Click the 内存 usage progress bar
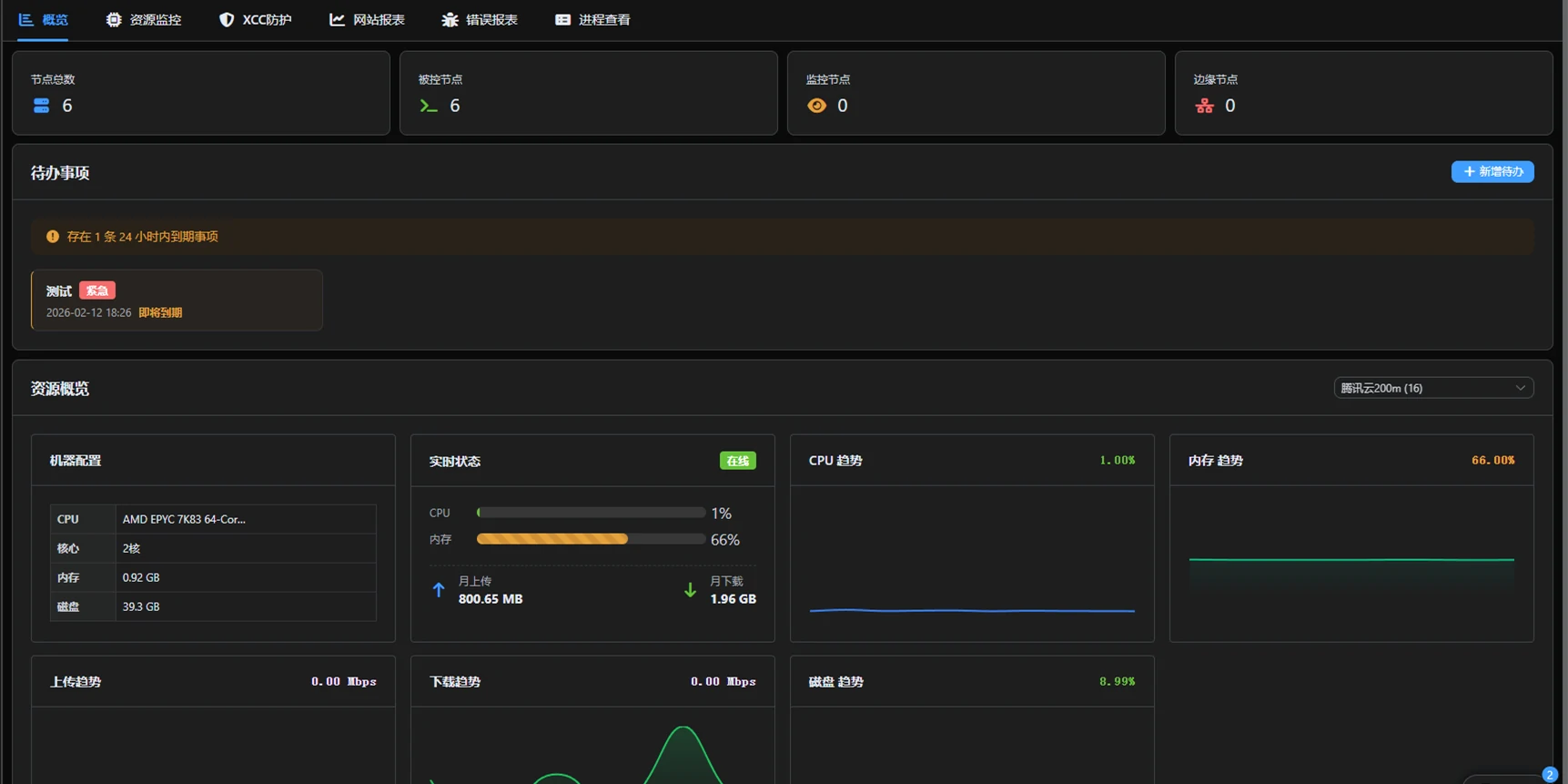This screenshot has width=1568, height=784. click(x=591, y=539)
